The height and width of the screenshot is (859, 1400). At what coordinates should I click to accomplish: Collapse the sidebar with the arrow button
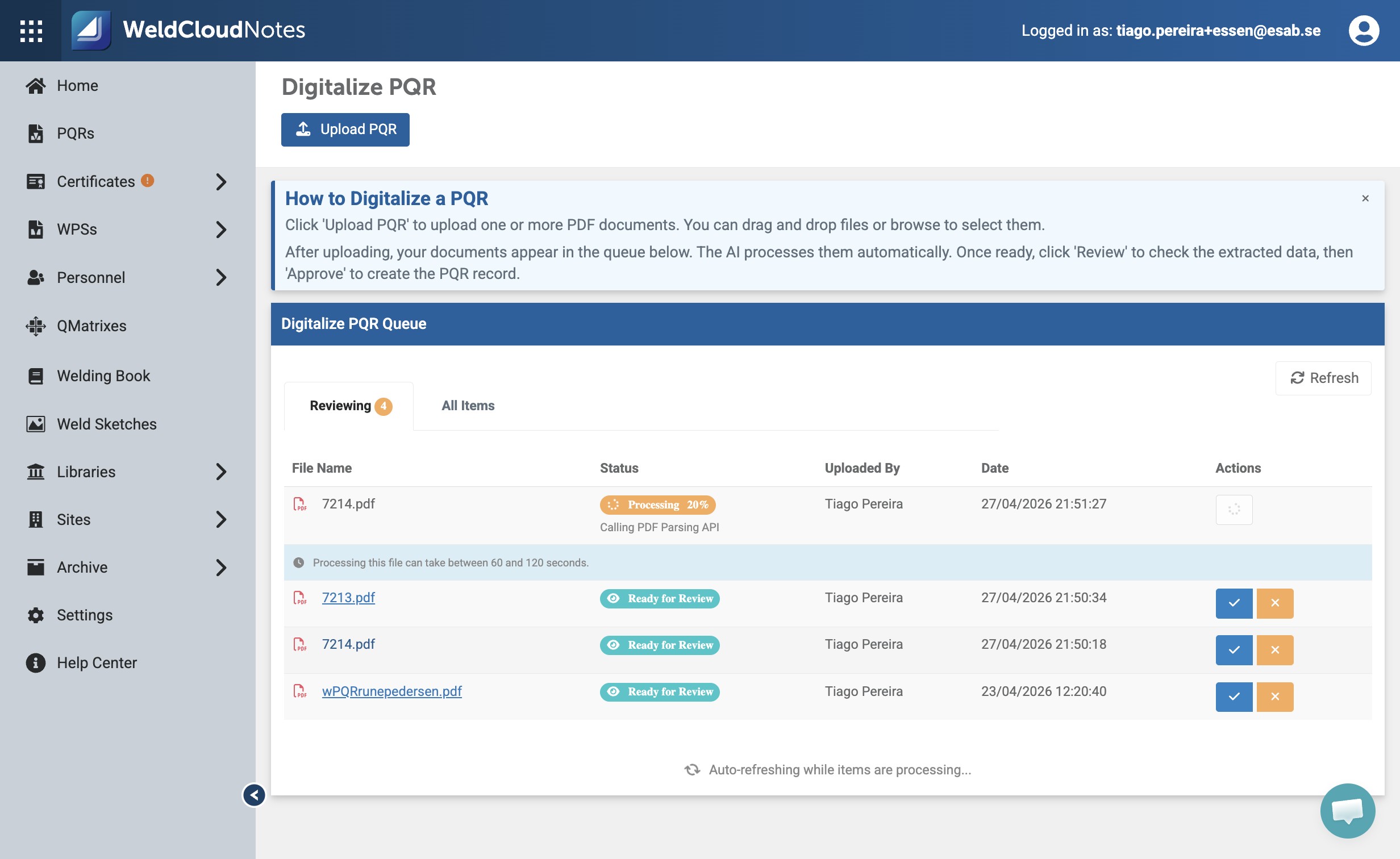point(254,795)
